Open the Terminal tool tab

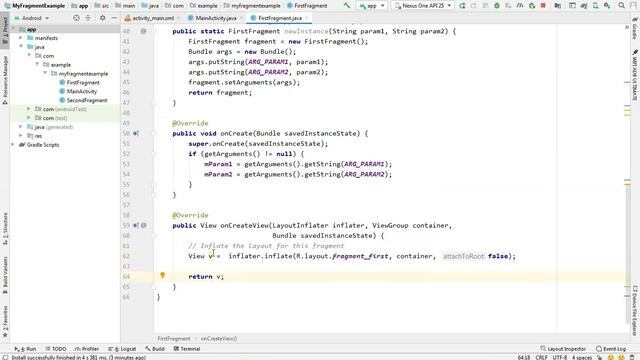click(187, 349)
